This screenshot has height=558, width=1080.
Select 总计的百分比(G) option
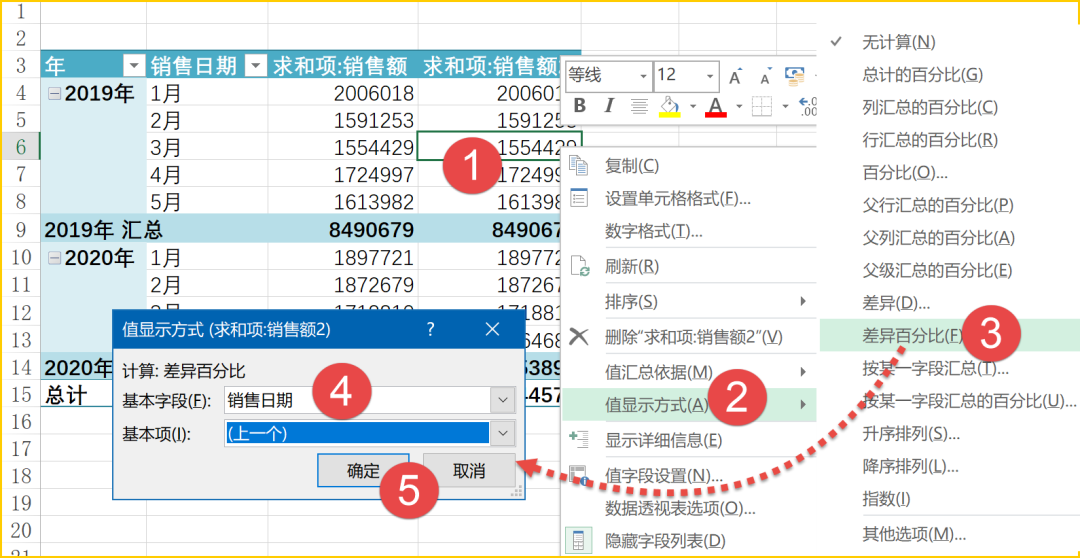point(922,74)
